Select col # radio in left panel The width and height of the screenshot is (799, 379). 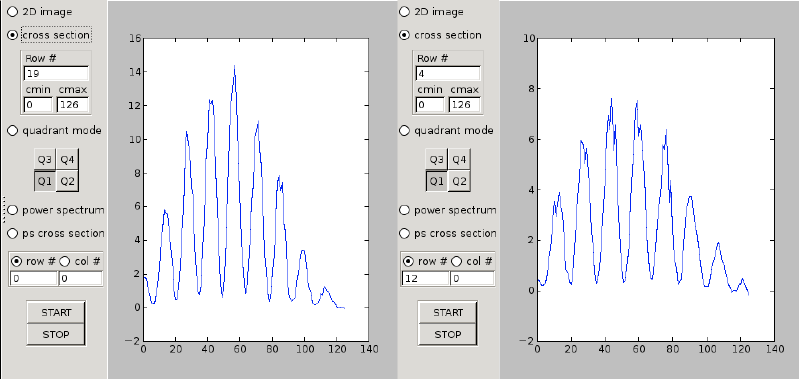pyautogui.click(x=65, y=261)
